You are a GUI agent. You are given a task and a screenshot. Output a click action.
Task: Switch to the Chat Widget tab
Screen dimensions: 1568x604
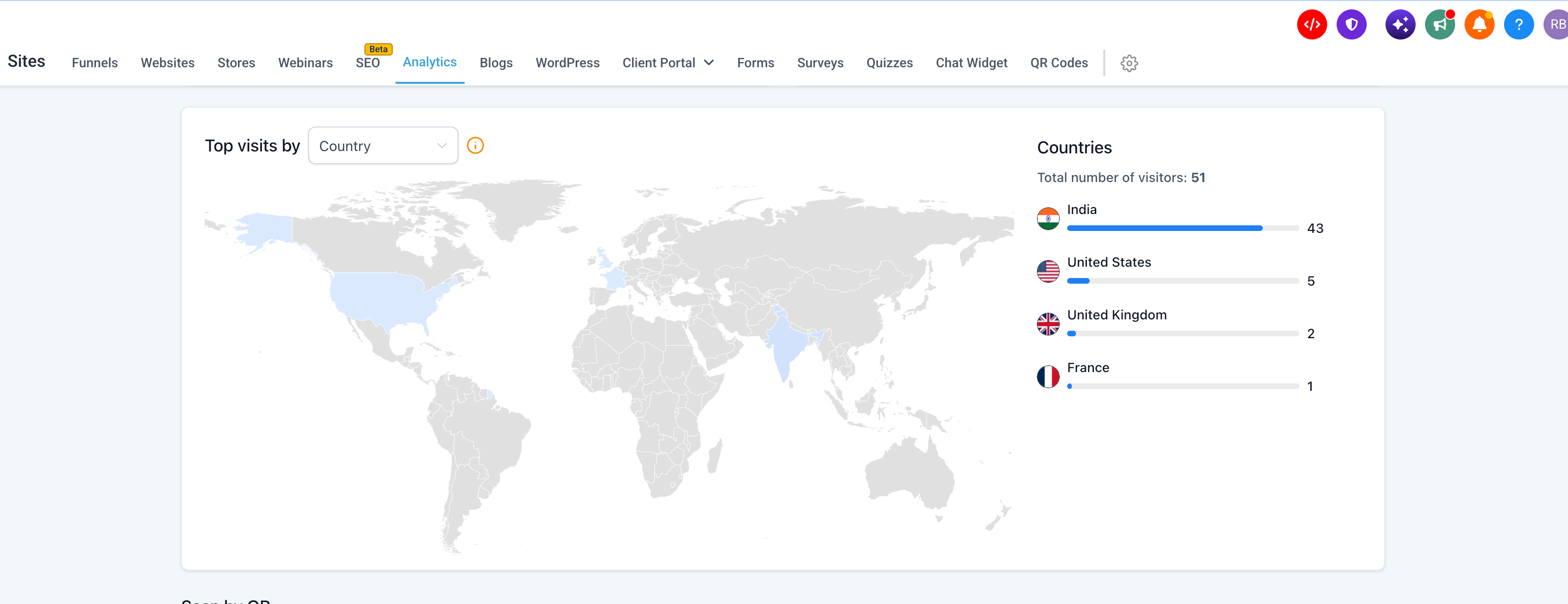972,63
